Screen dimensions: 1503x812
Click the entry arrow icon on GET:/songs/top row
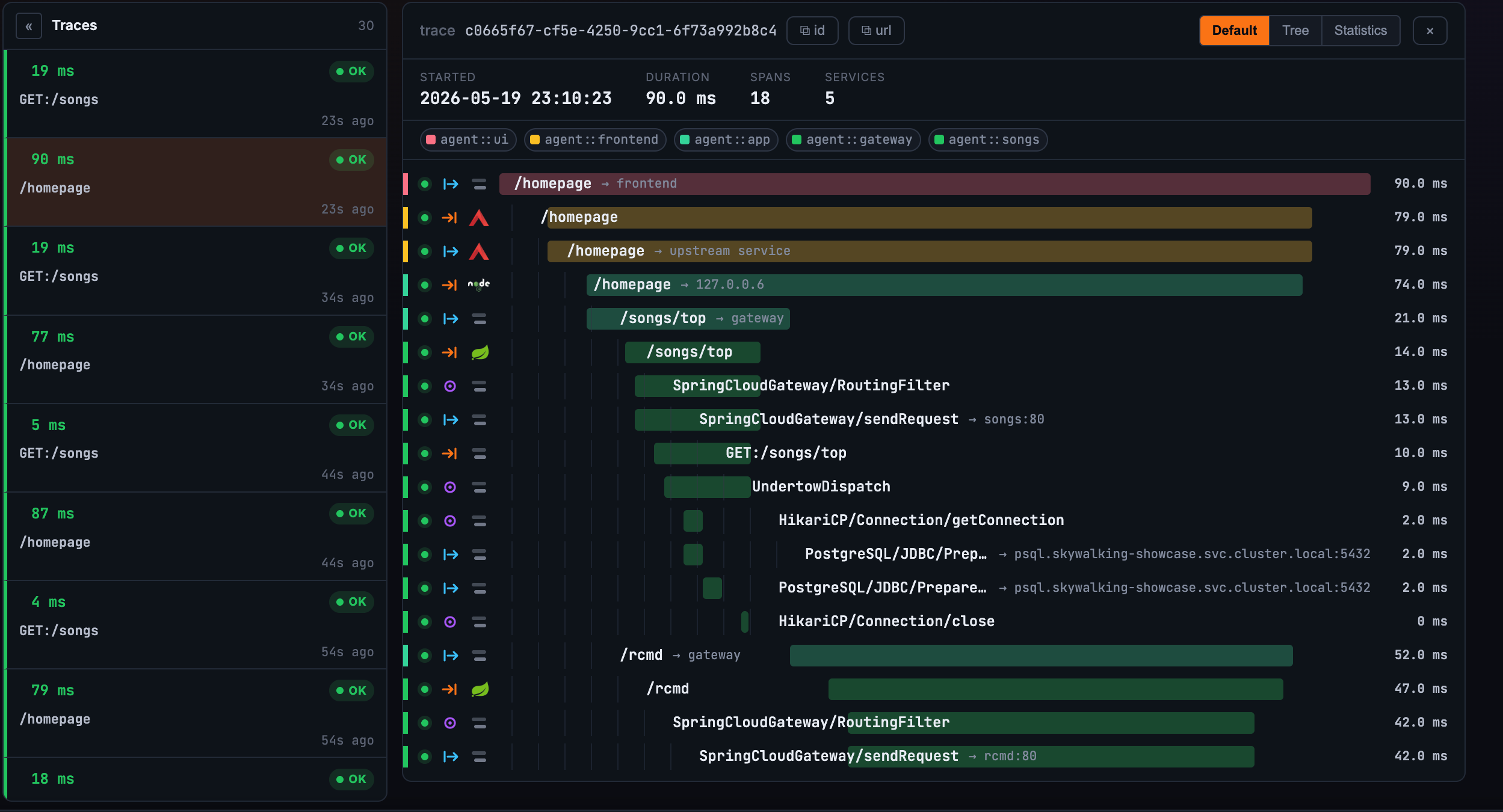[450, 454]
